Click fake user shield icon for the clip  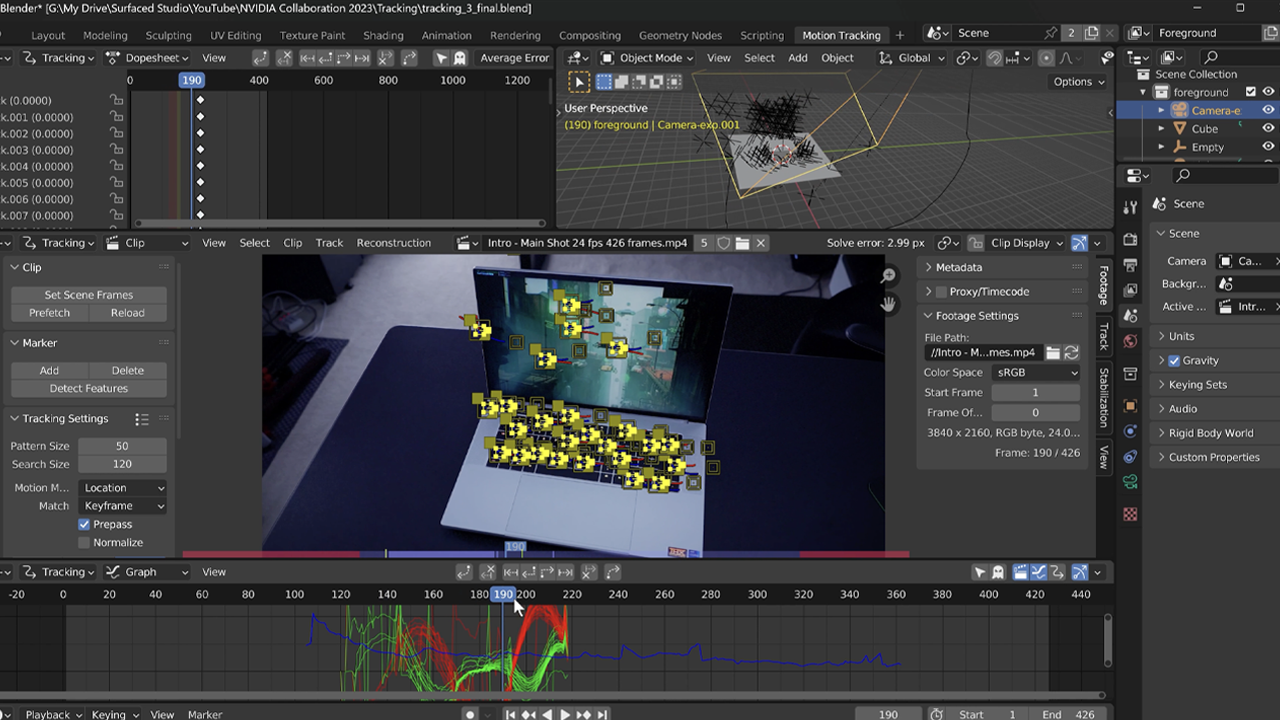[723, 243]
